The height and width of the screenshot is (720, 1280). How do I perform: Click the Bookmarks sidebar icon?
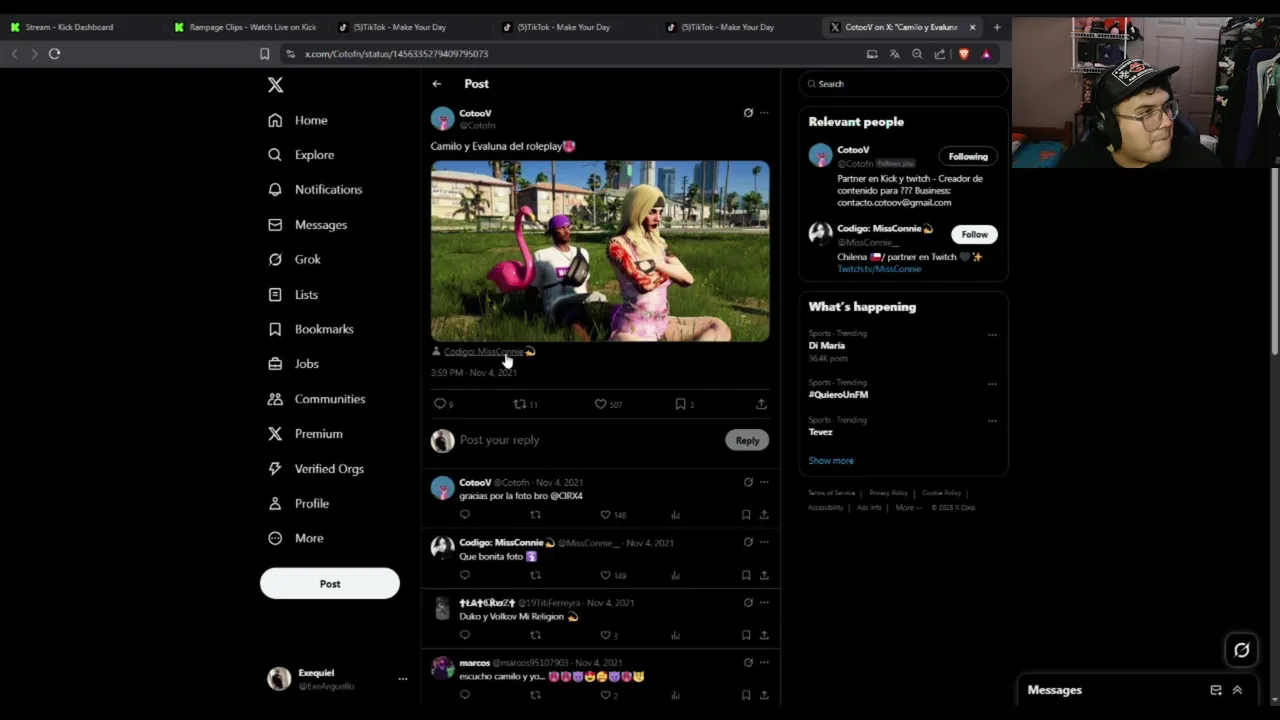[x=275, y=329]
